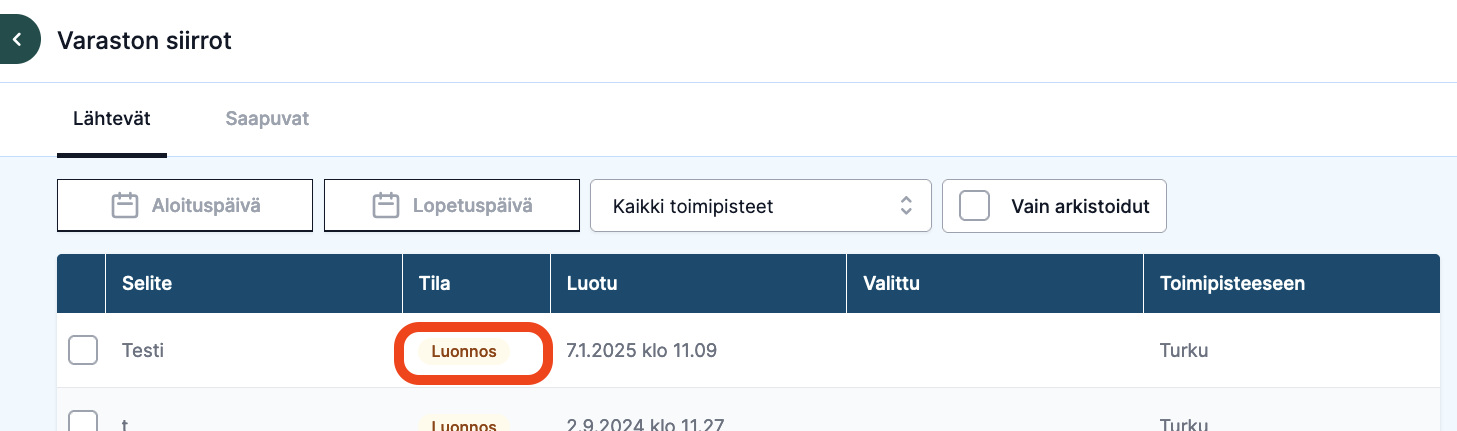
Task: Click the up-down arrows on Kaikki toimipisteet
Action: (906, 206)
